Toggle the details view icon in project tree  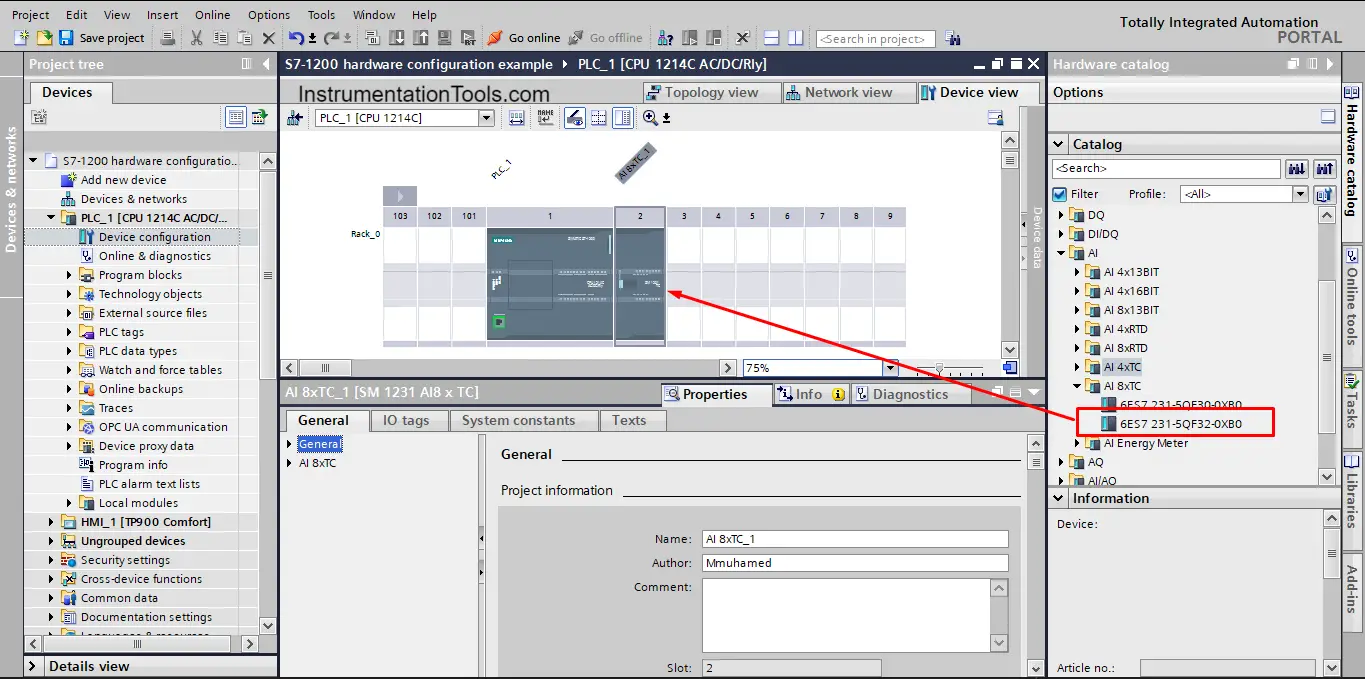[235, 117]
